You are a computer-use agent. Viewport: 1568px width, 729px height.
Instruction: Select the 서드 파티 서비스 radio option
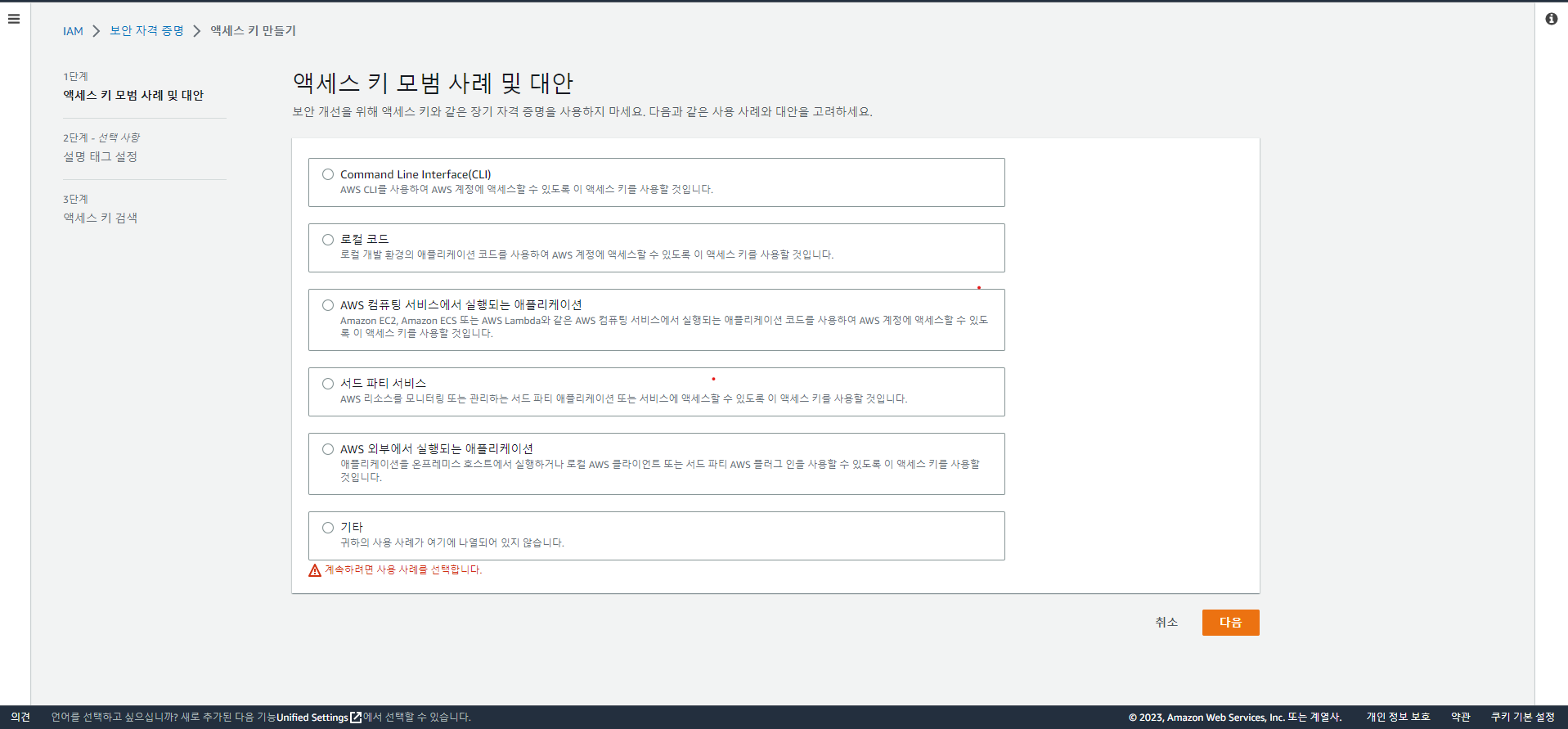pyautogui.click(x=328, y=384)
